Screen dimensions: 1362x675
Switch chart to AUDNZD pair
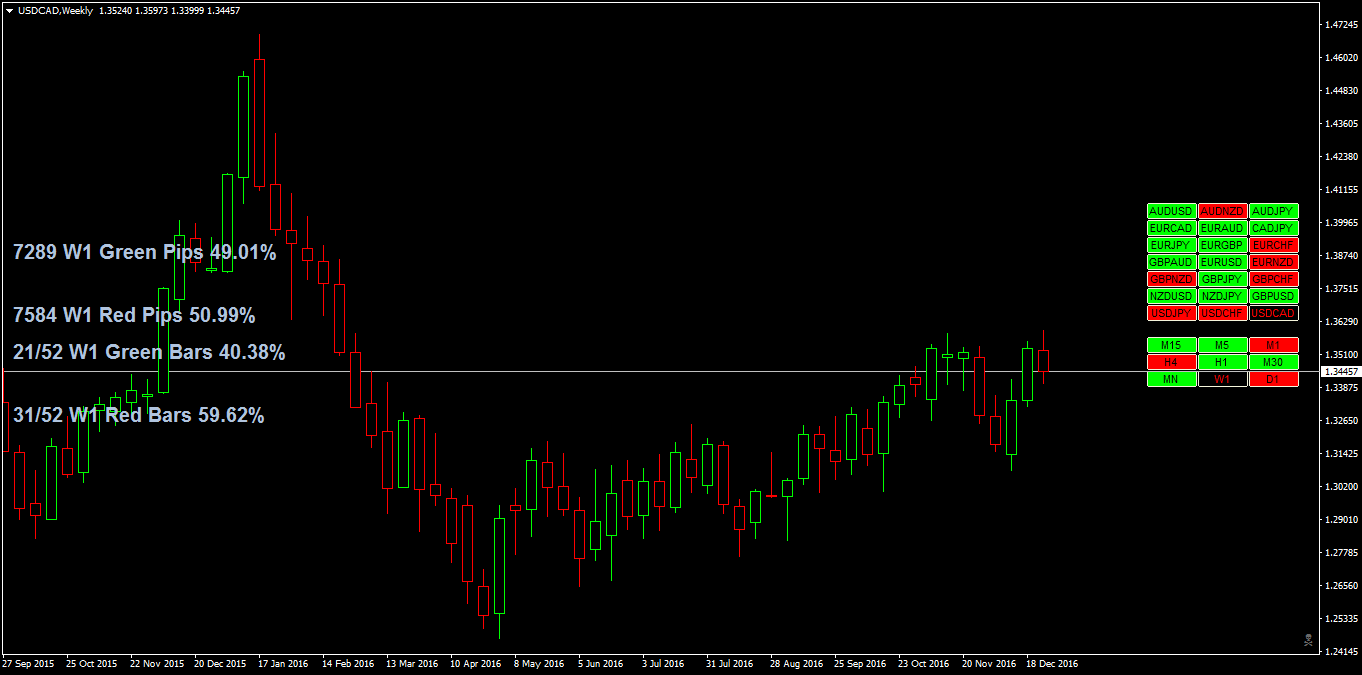tap(1222, 211)
